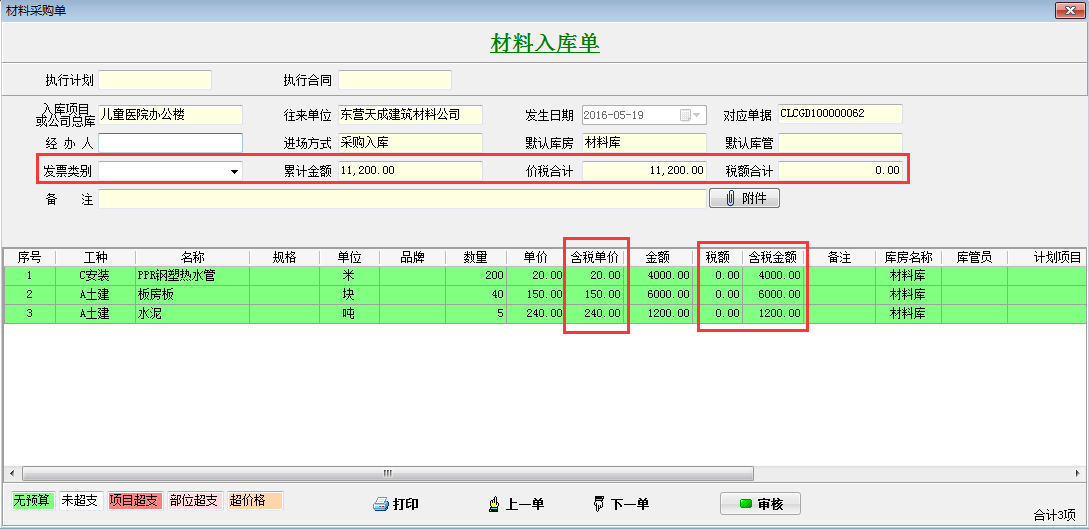This screenshot has width=1089, height=529.
Task: Open the 发生日期 date picker dropdown
Action: 697,115
